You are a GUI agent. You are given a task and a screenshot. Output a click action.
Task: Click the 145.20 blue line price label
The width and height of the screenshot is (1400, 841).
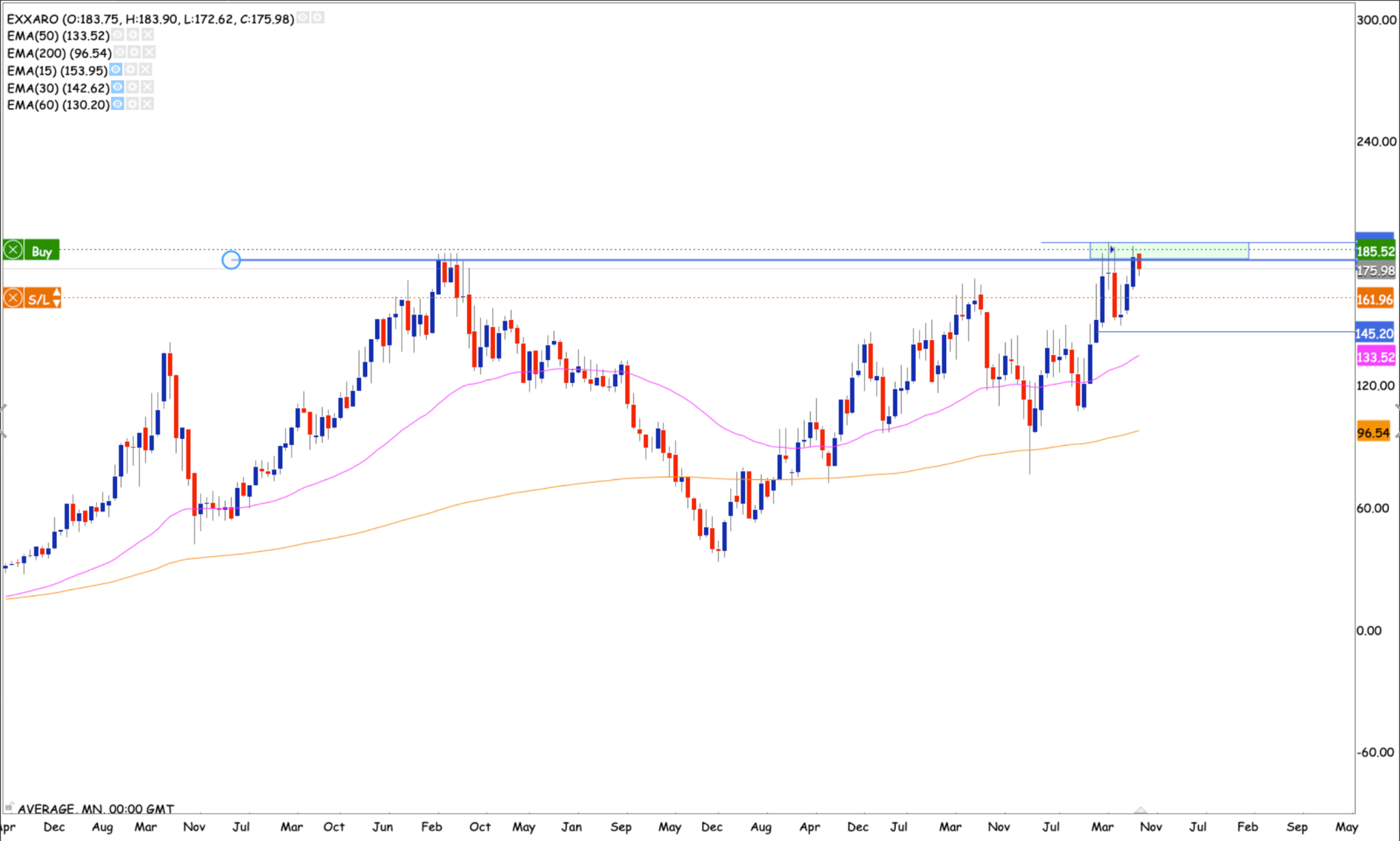click(1375, 334)
